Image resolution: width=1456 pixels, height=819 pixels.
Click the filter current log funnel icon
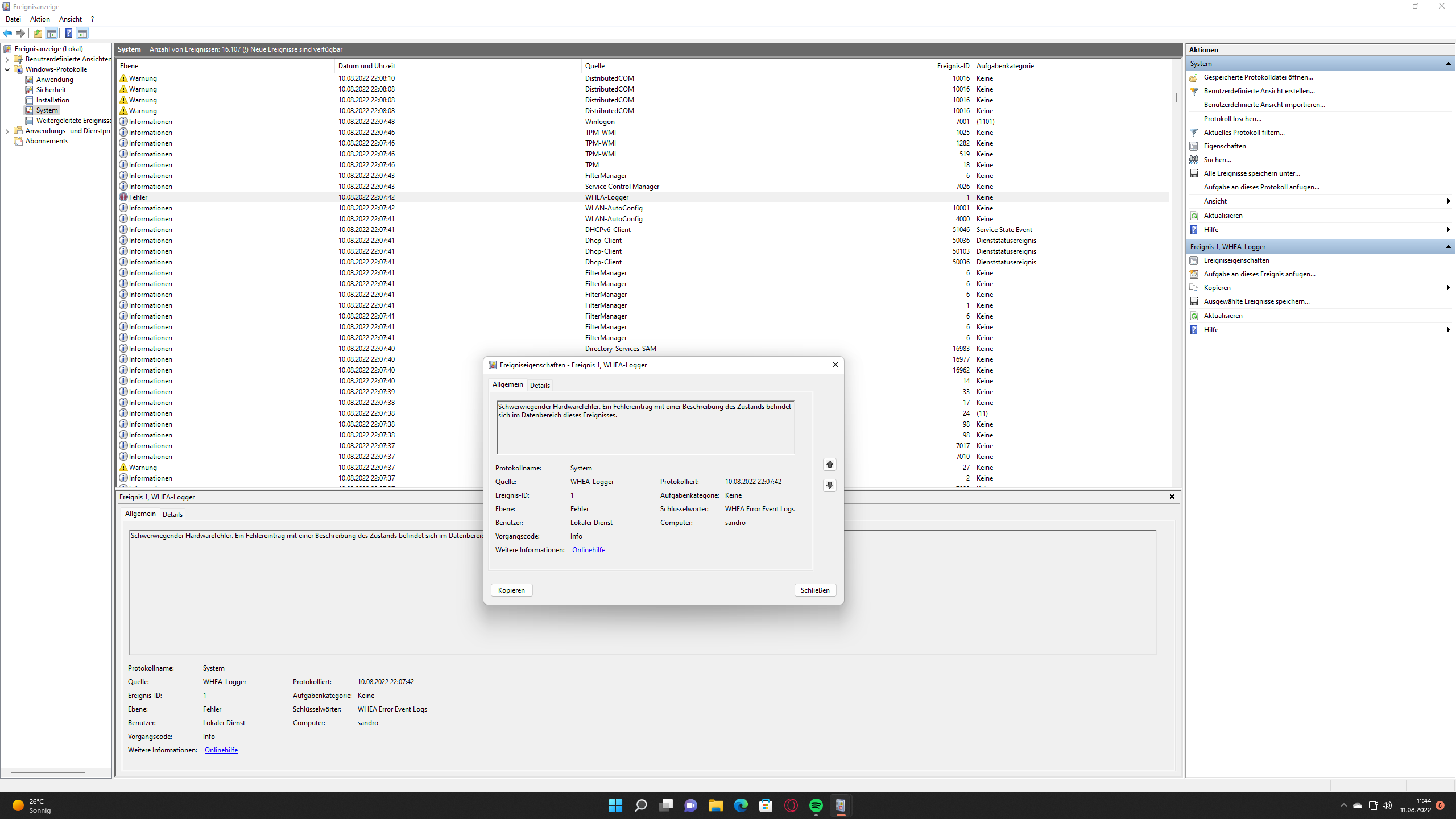(1194, 133)
